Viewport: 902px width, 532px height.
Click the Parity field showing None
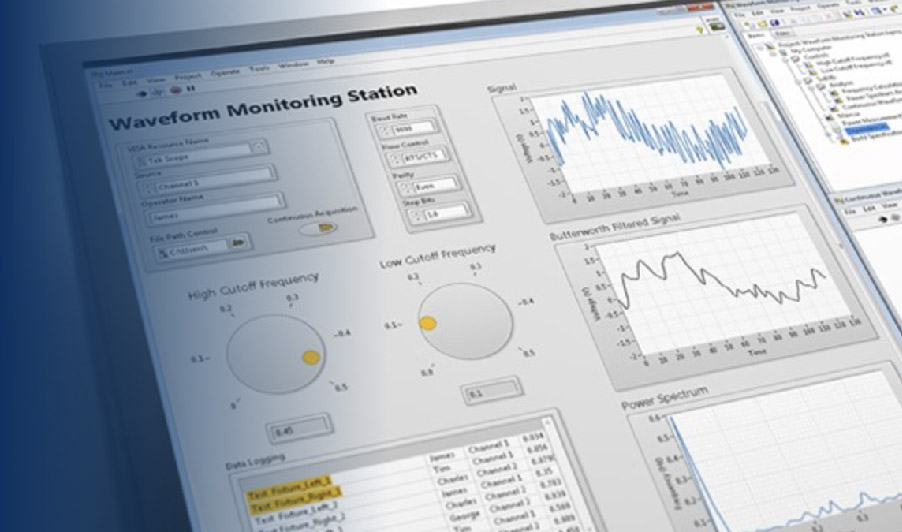pos(435,185)
